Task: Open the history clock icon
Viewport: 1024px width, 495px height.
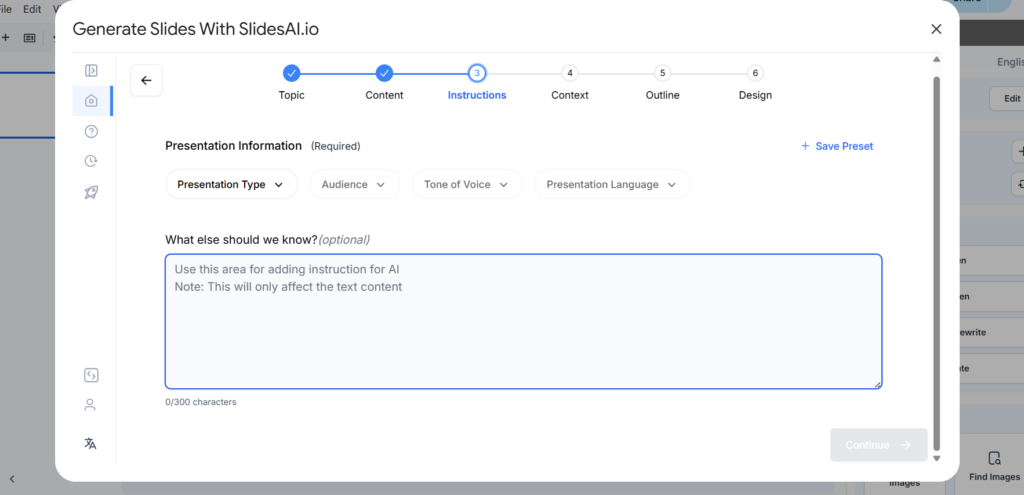Action: (91, 161)
